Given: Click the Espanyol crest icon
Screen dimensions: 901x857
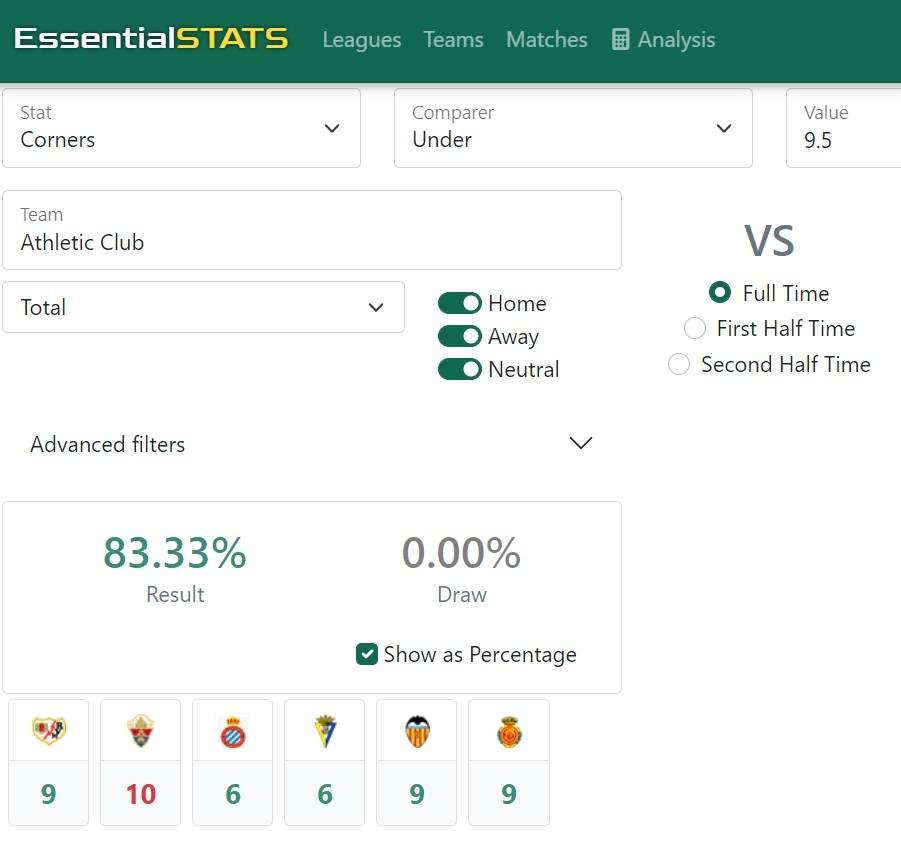Looking at the screenshot, I should [x=233, y=732].
